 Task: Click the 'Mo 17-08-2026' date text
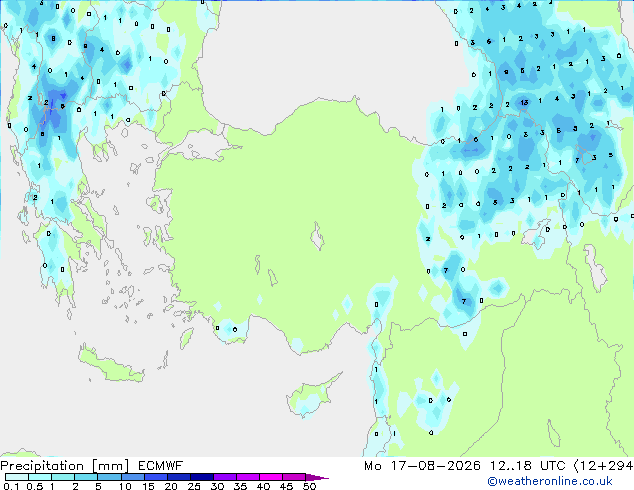(422, 466)
